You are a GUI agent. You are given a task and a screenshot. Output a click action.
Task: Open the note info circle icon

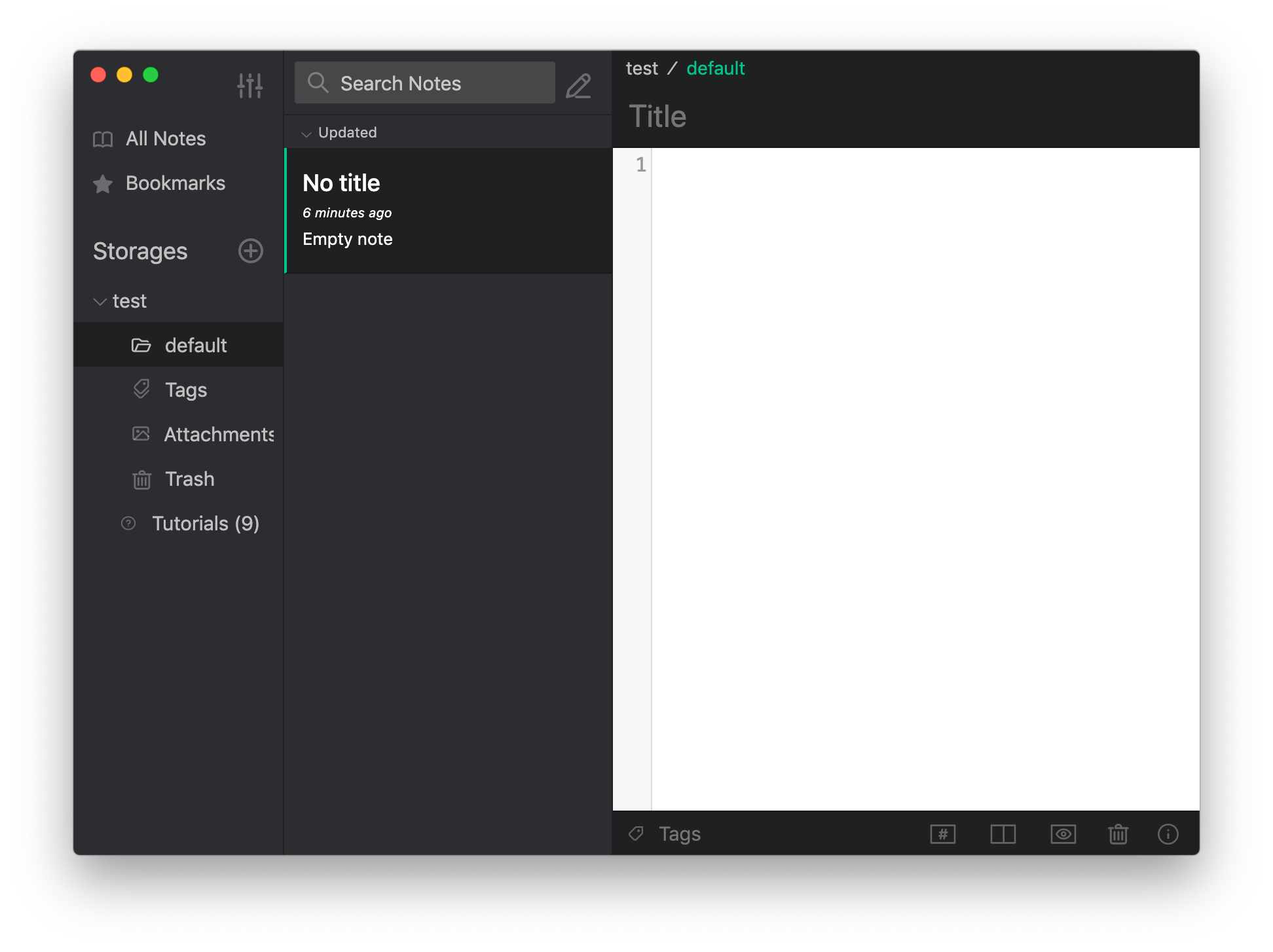1168,834
